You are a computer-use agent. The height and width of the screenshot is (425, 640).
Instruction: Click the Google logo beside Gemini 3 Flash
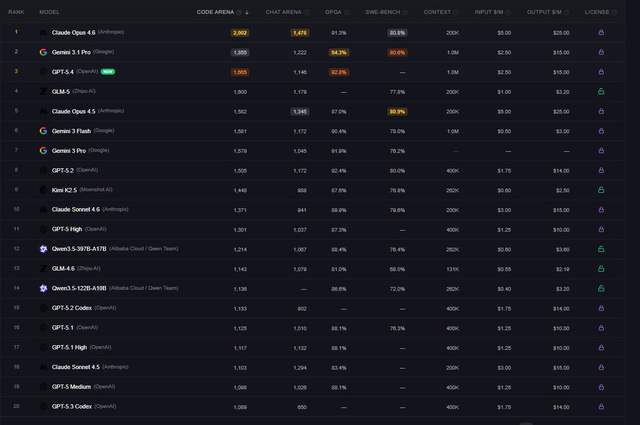coord(43,130)
